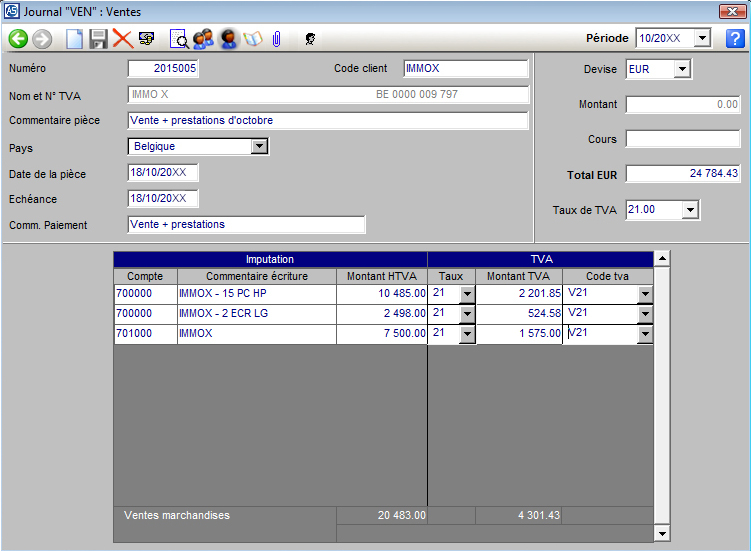Image resolution: width=751 pixels, height=551 pixels.
Task: Click the open book icon
Action: [x=252, y=39]
